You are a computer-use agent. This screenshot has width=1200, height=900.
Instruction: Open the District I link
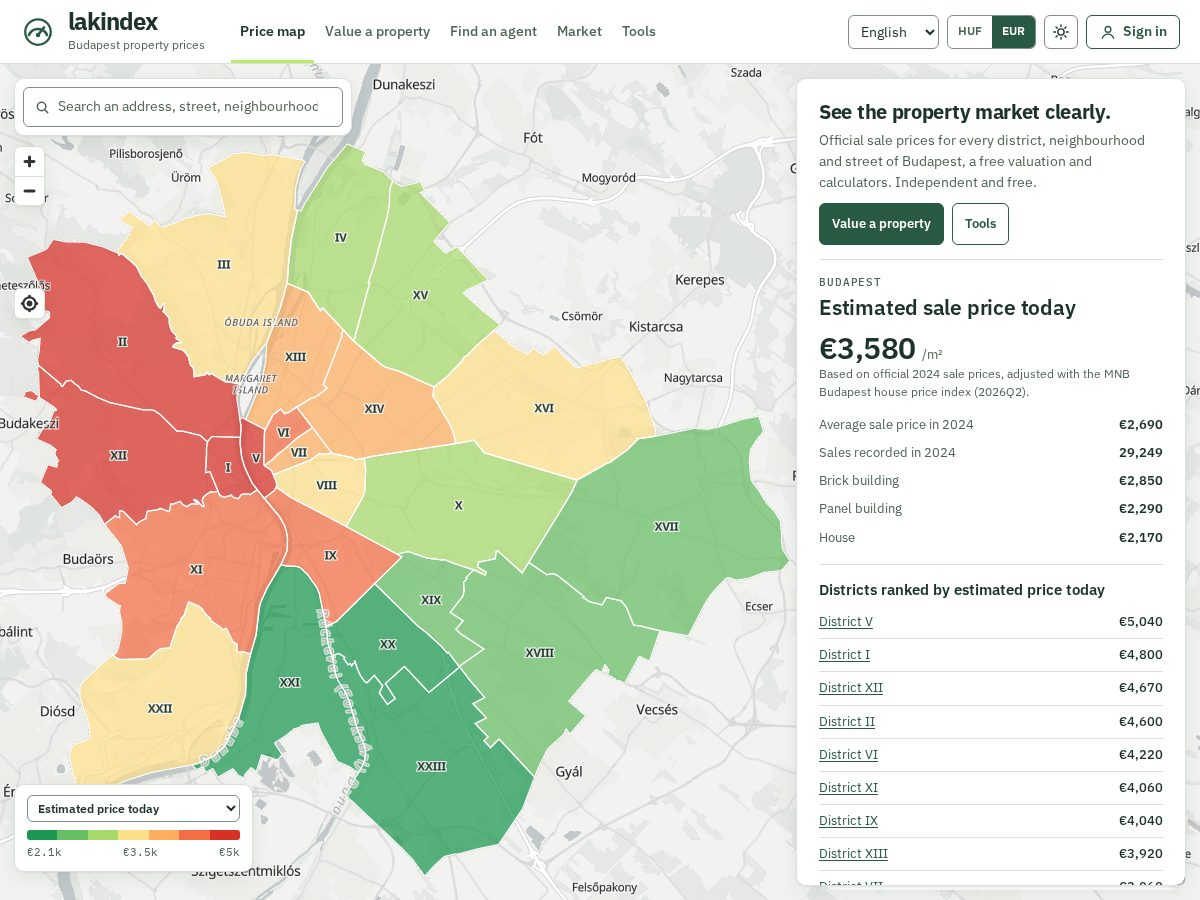[844, 655]
